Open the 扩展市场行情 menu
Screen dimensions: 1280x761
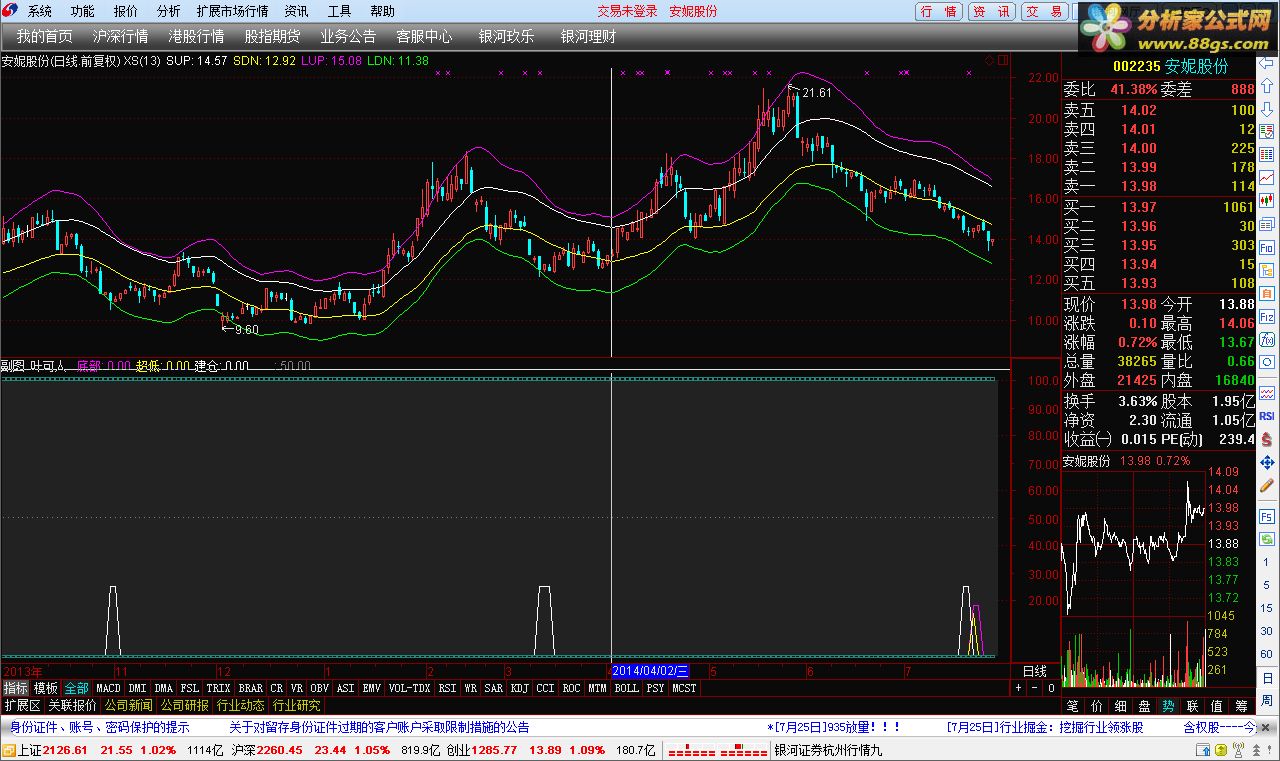233,11
